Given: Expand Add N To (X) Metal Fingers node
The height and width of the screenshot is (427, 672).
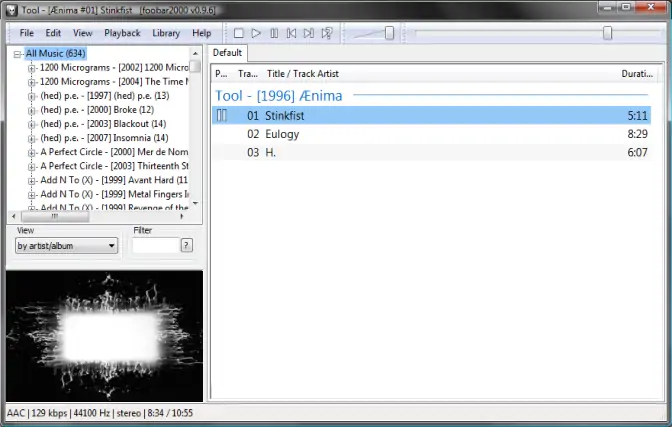Looking at the screenshot, I should coord(31,195).
